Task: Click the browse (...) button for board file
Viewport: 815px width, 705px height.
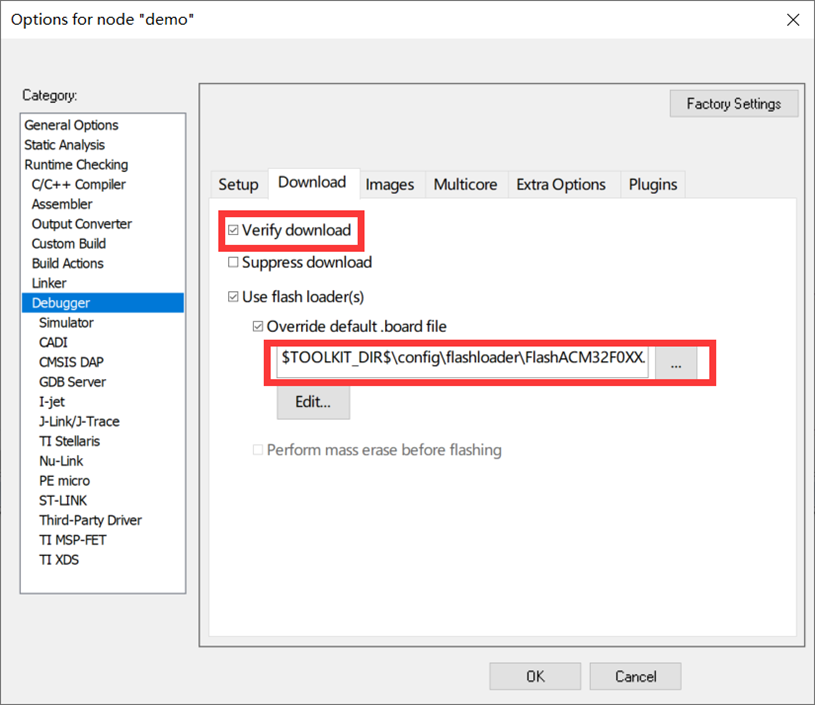Action: [676, 365]
